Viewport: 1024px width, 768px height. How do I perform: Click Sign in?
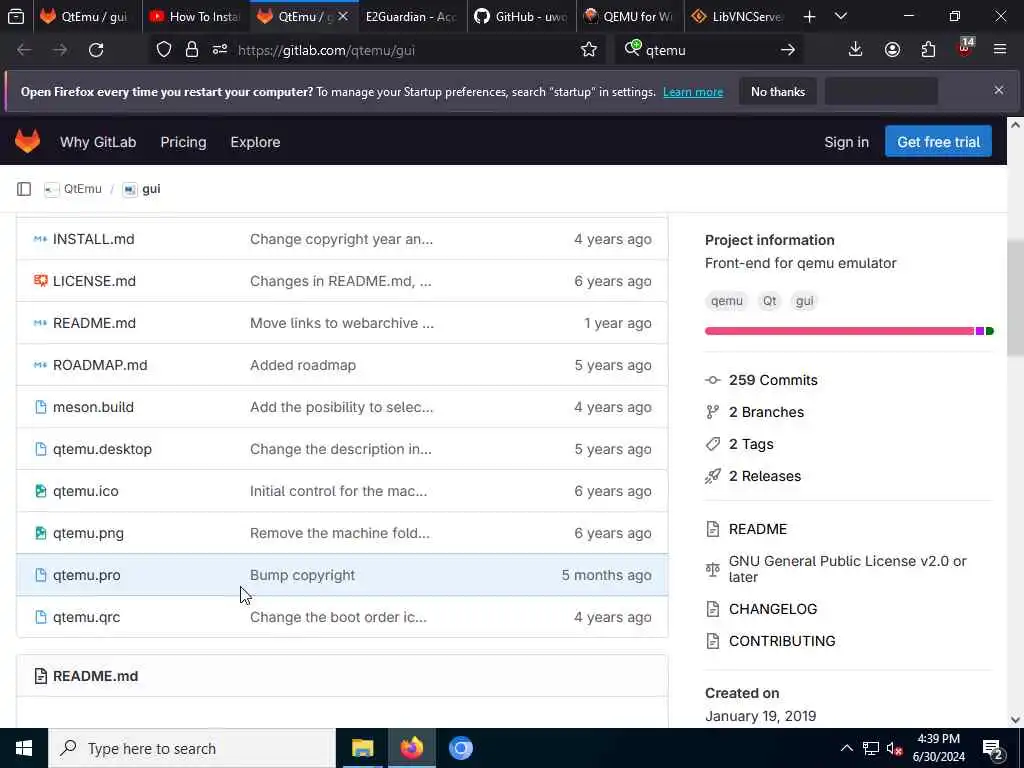click(x=846, y=142)
